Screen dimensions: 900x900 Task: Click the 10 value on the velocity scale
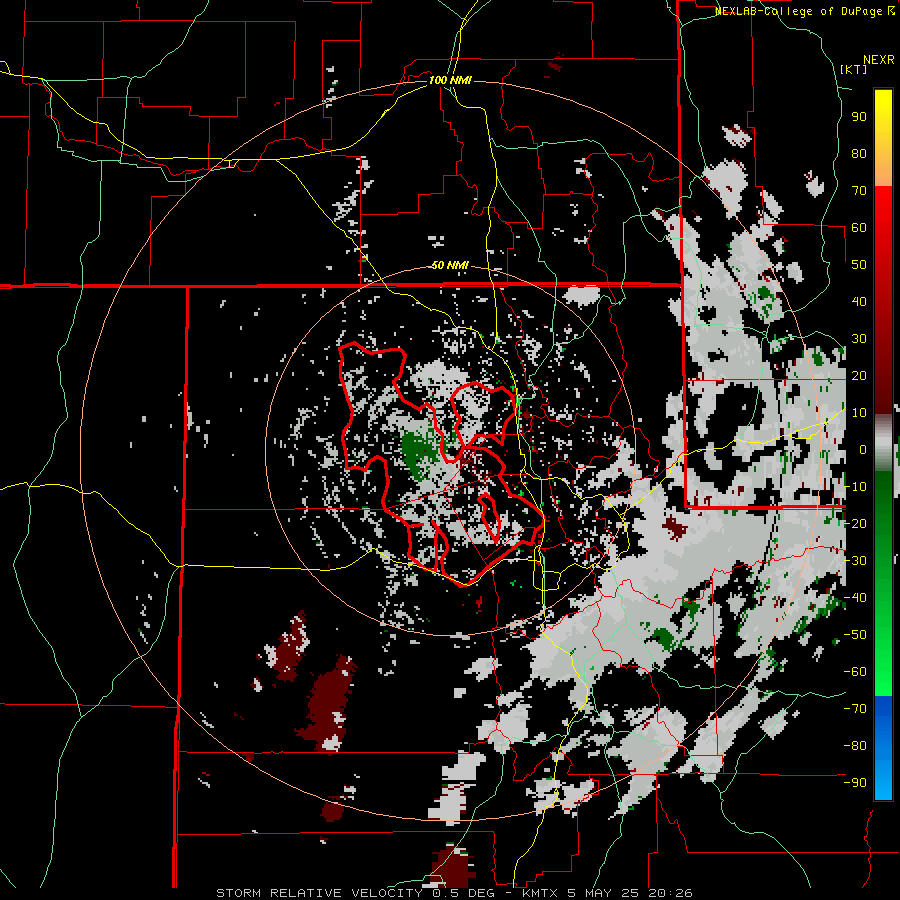[x=859, y=413]
